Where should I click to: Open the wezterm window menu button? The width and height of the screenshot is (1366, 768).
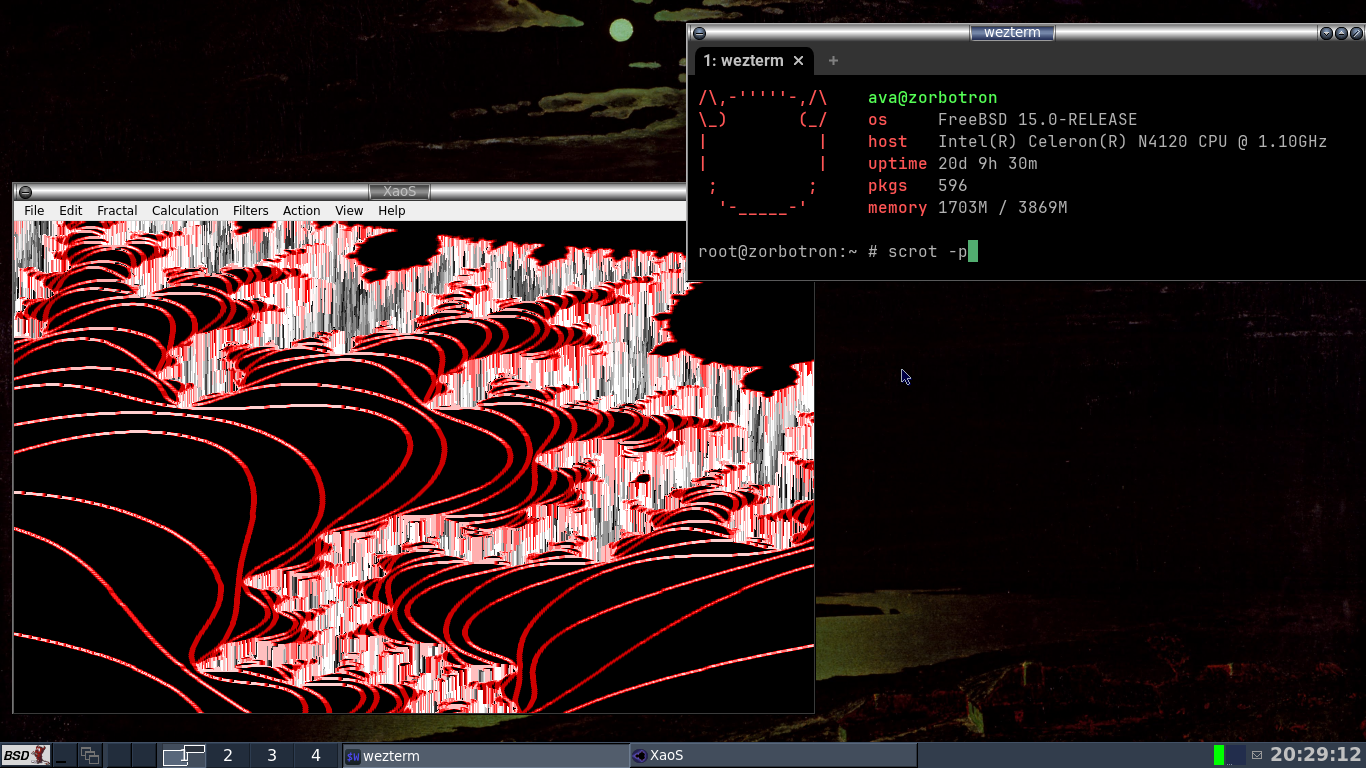699,33
